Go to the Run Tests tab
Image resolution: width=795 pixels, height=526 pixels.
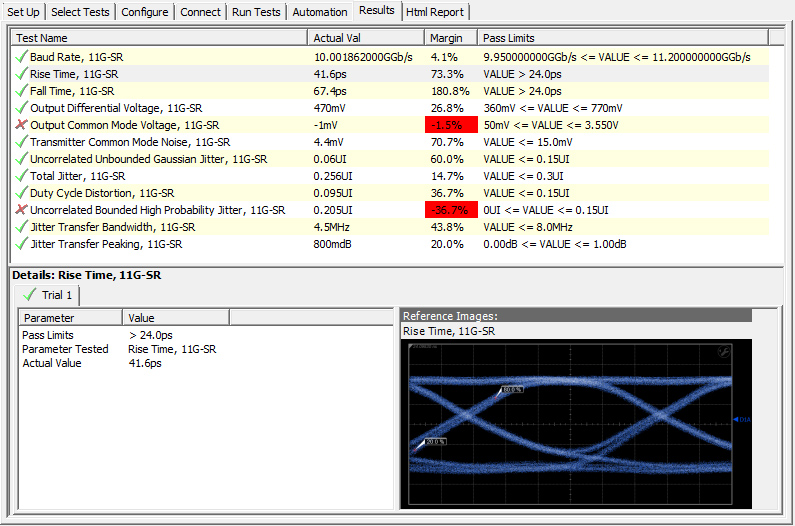point(256,12)
